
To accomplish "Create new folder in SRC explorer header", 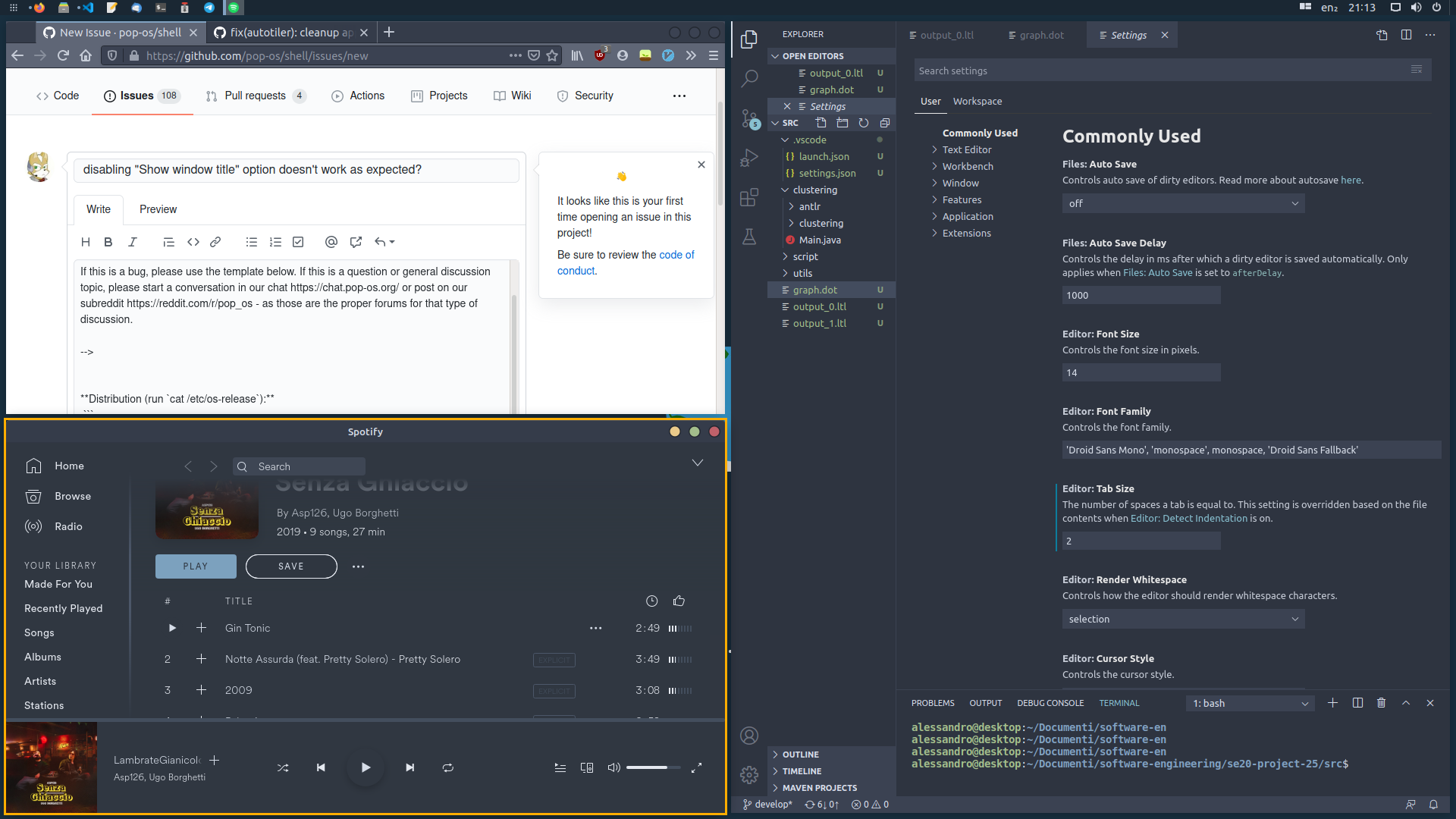I will point(842,123).
